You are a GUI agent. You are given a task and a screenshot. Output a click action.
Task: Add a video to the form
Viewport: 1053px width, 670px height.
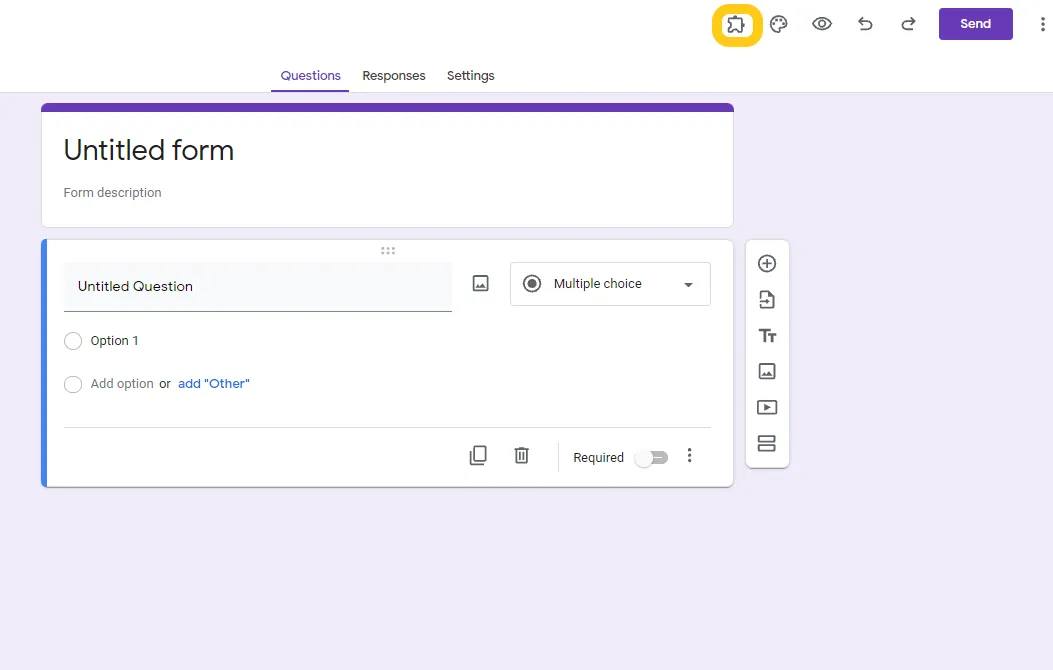[767, 408]
